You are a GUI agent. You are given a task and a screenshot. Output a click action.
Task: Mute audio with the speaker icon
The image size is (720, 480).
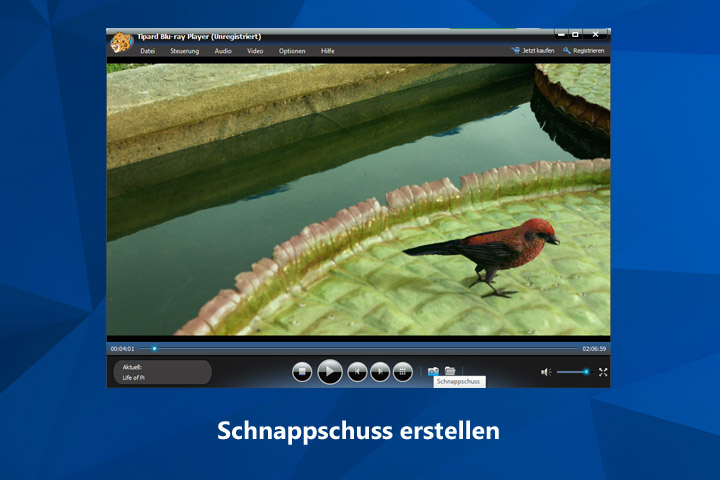[546, 372]
